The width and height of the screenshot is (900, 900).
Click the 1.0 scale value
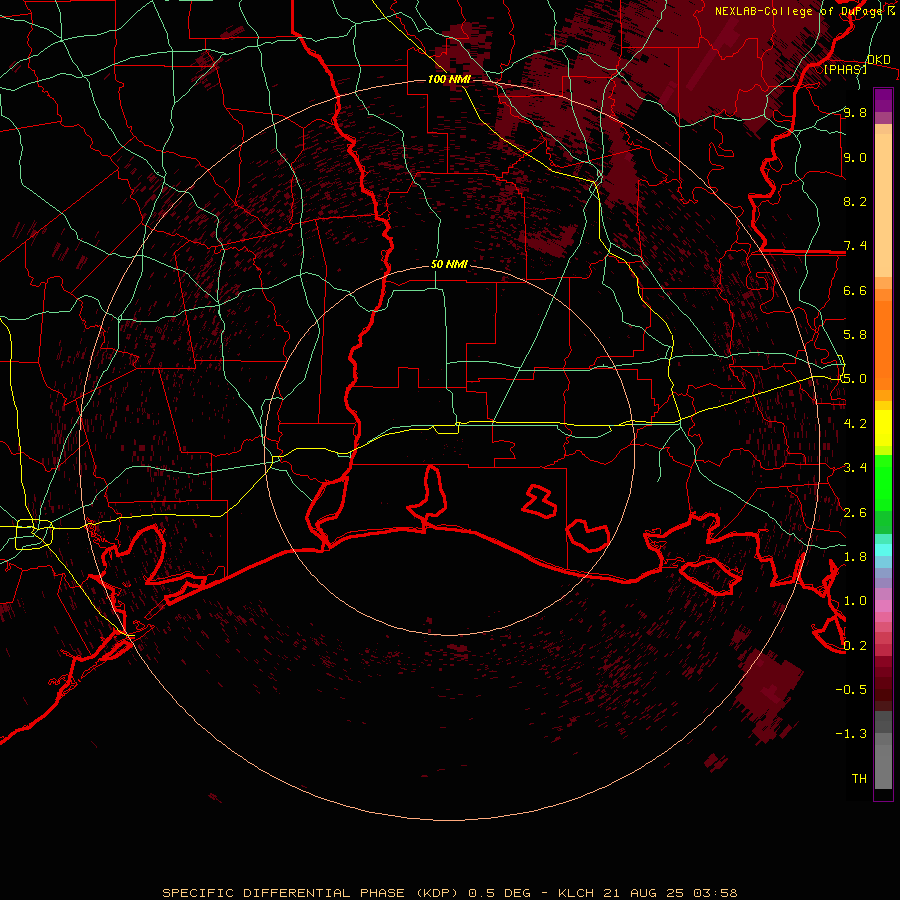pyautogui.click(x=855, y=601)
